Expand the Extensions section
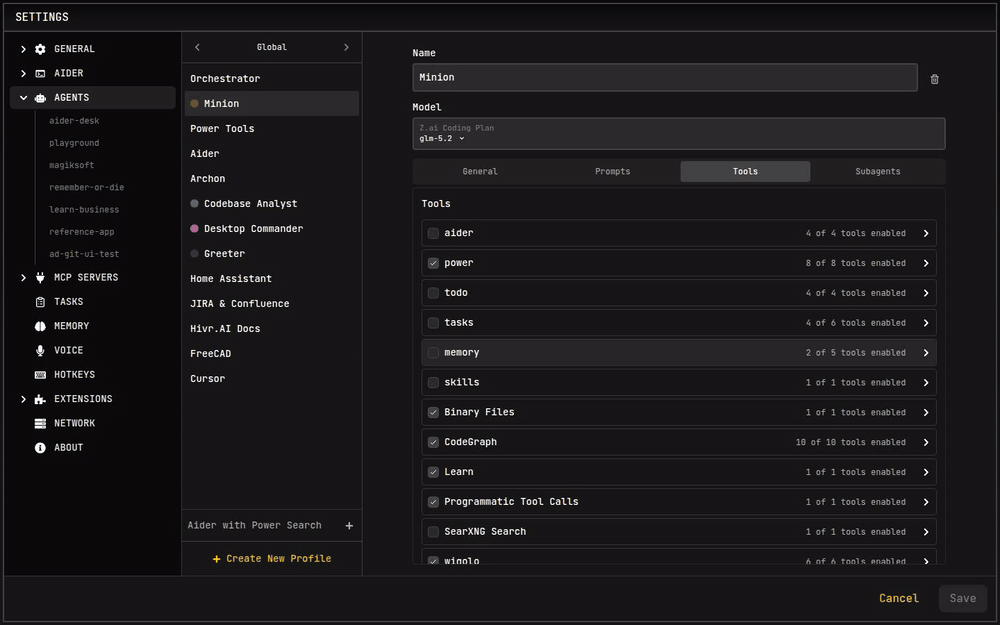1000x625 pixels. tap(23, 399)
